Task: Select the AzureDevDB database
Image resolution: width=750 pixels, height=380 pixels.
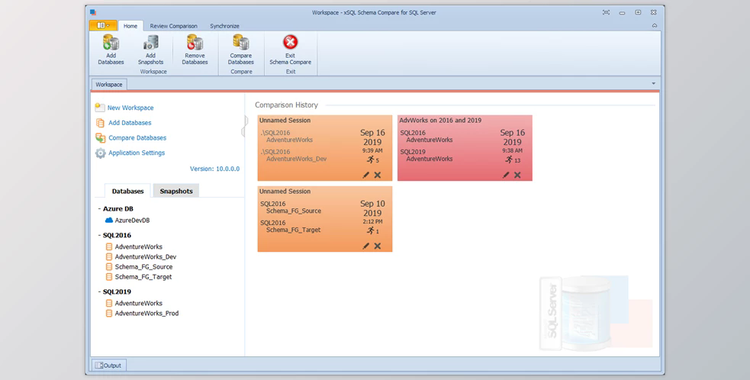Action: tap(132, 220)
